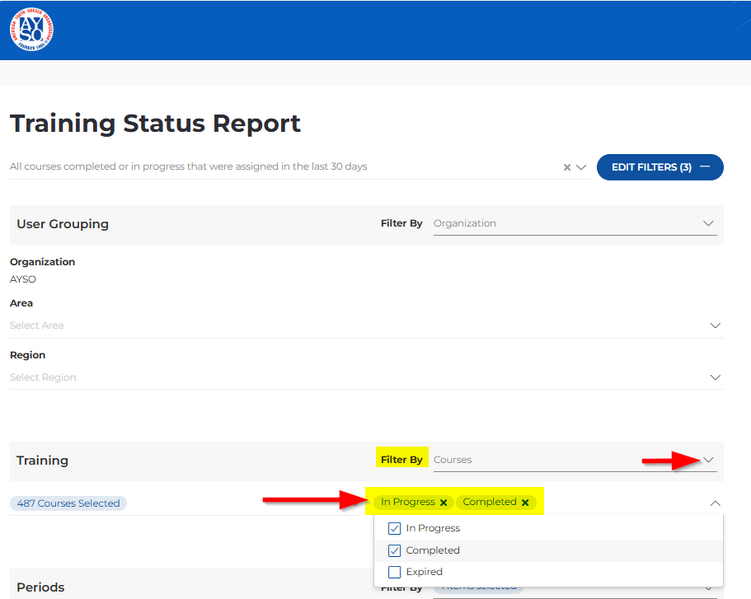The height and width of the screenshot is (599, 751).
Task: Expand the Training Filter By Courses chevron
Action: click(708, 460)
